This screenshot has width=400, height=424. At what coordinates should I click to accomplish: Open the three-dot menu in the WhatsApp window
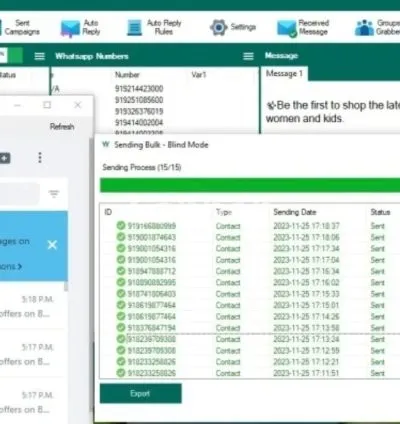pos(40,157)
